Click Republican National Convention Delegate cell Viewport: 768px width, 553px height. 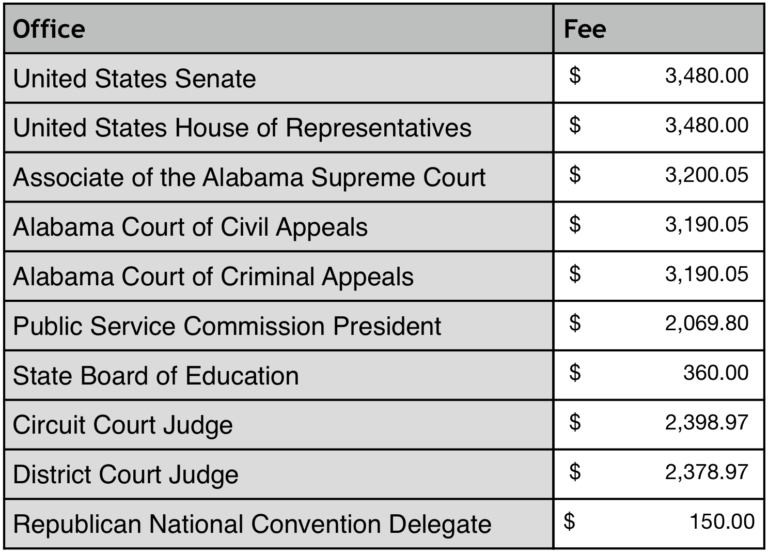[252, 524]
